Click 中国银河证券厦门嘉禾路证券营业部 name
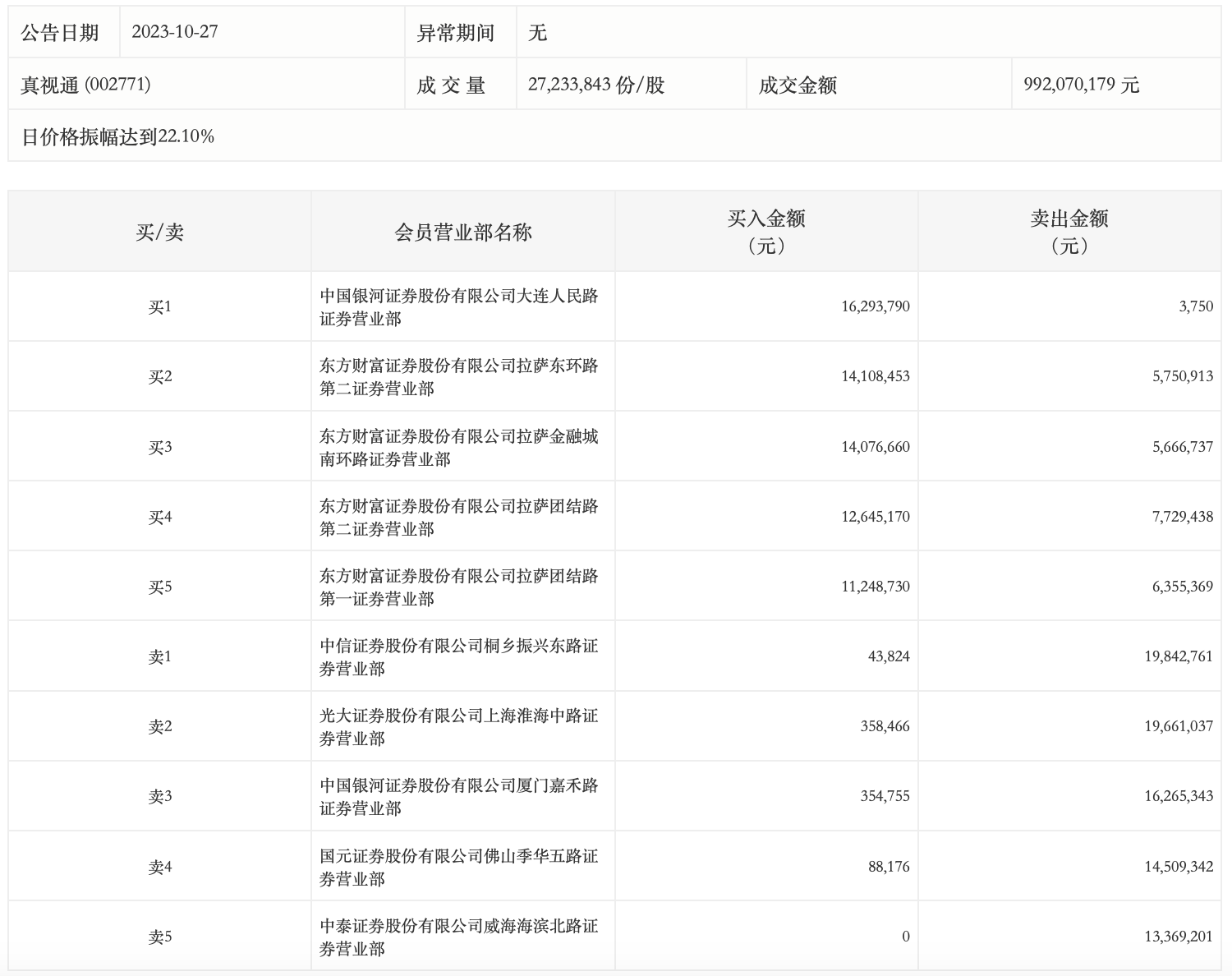Screen dimensions: 1232x976 click(459, 796)
